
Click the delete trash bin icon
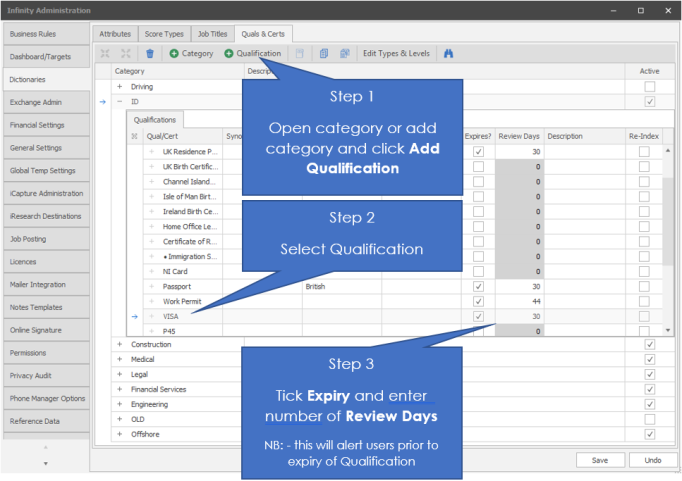(150, 53)
